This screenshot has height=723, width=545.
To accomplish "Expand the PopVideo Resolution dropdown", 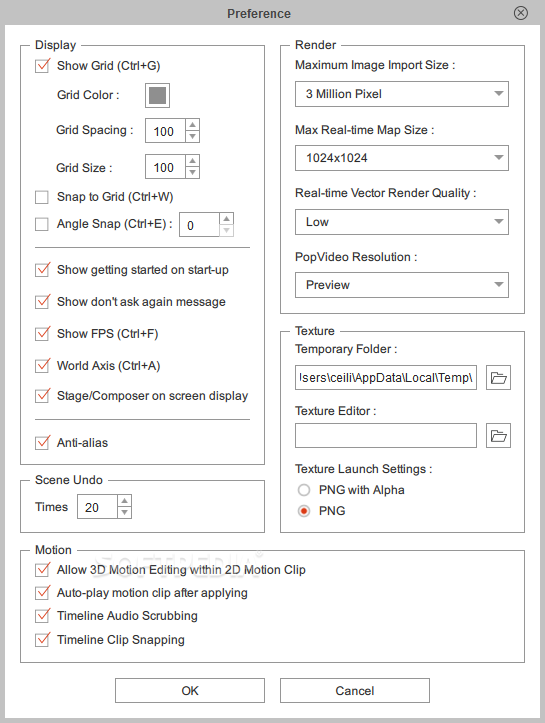I will pos(402,285).
